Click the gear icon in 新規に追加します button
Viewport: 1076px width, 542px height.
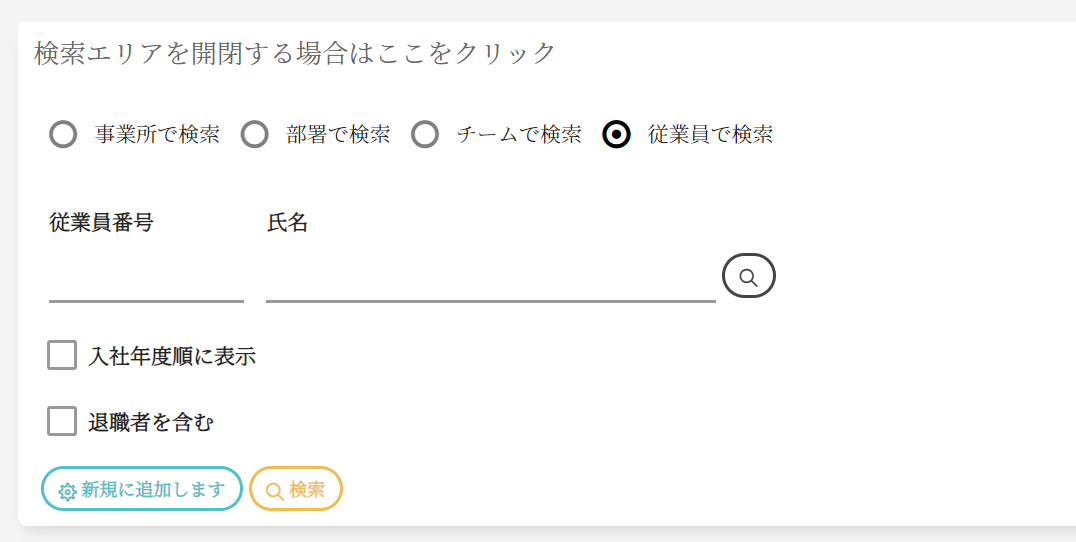tap(67, 491)
